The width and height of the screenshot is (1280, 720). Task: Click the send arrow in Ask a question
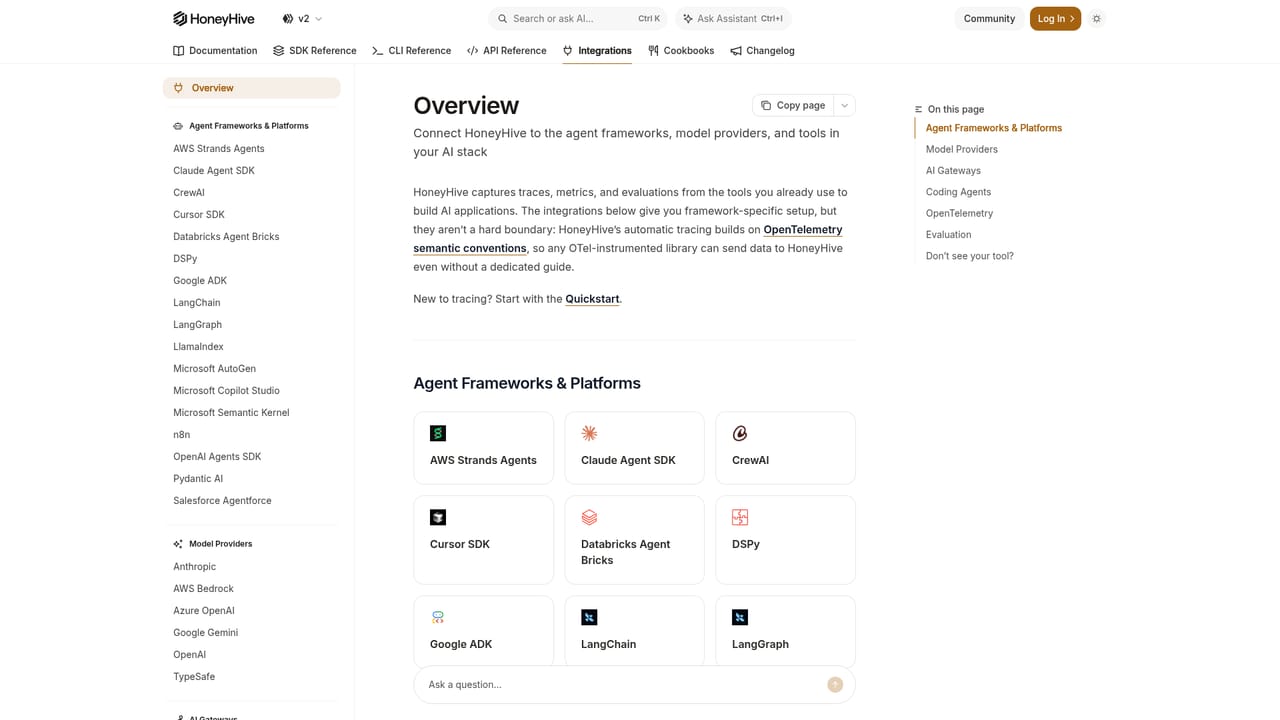click(835, 684)
